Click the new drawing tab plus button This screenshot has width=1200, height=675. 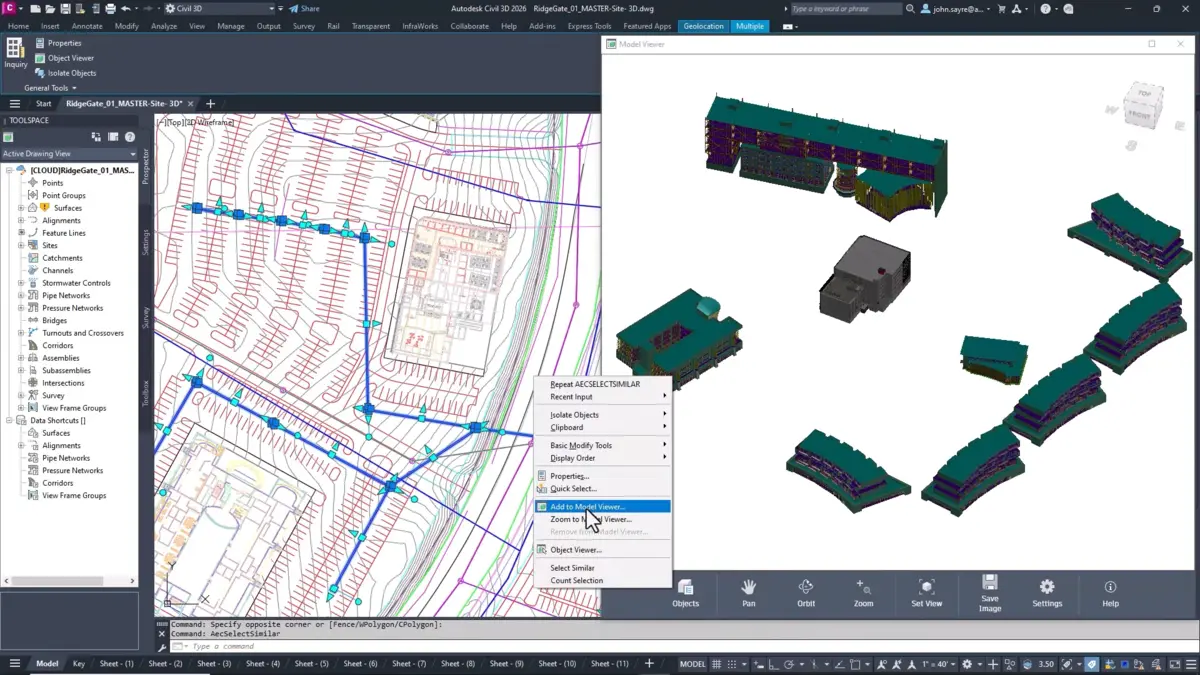tap(210, 103)
